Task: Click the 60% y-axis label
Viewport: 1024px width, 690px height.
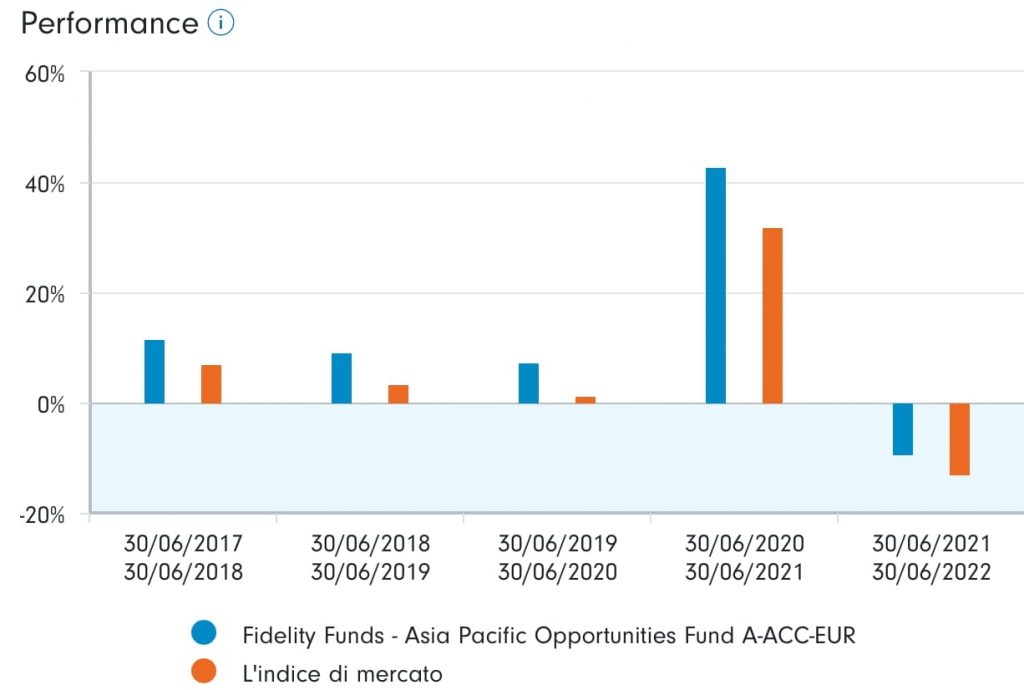Action: (44, 74)
